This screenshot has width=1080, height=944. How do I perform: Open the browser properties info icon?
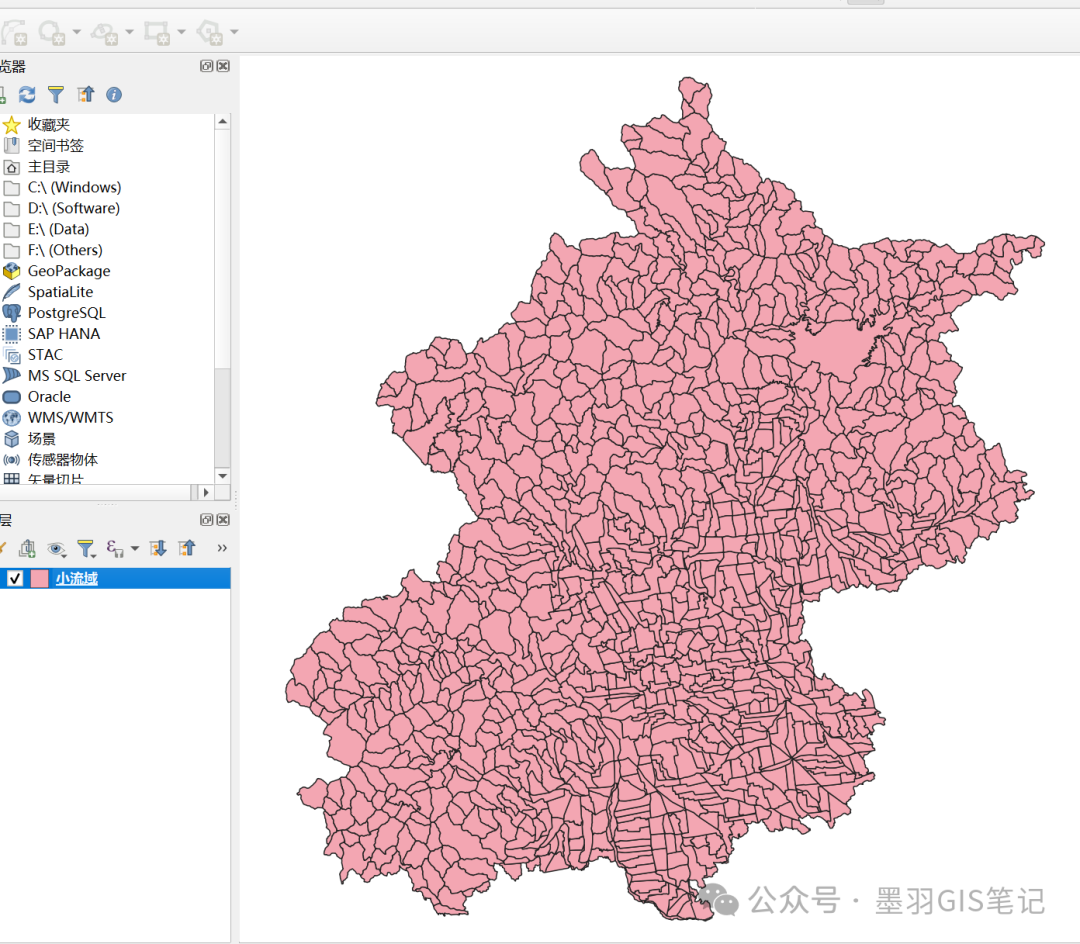click(x=114, y=94)
